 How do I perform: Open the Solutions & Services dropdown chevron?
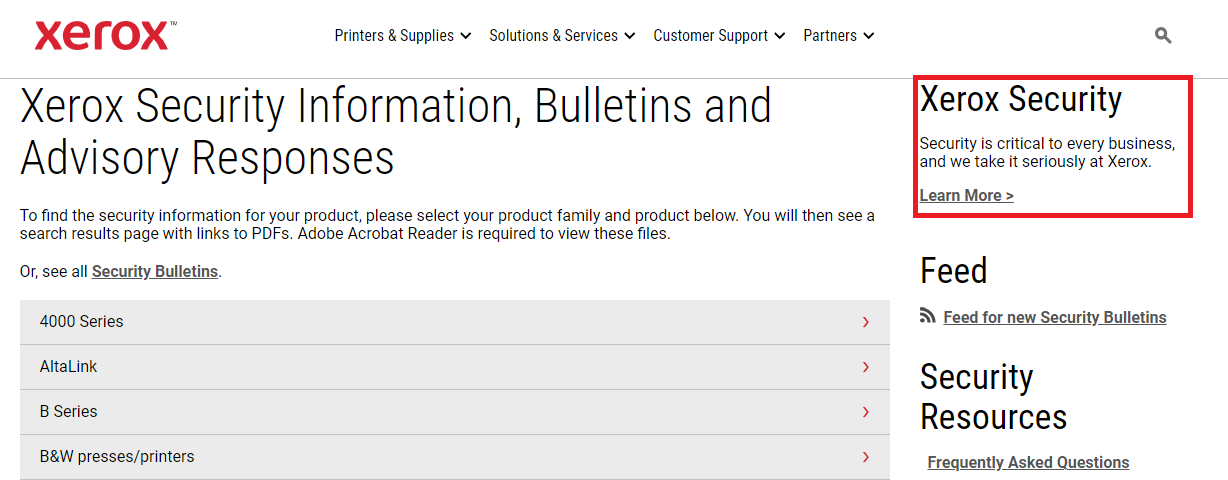coord(629,36)
